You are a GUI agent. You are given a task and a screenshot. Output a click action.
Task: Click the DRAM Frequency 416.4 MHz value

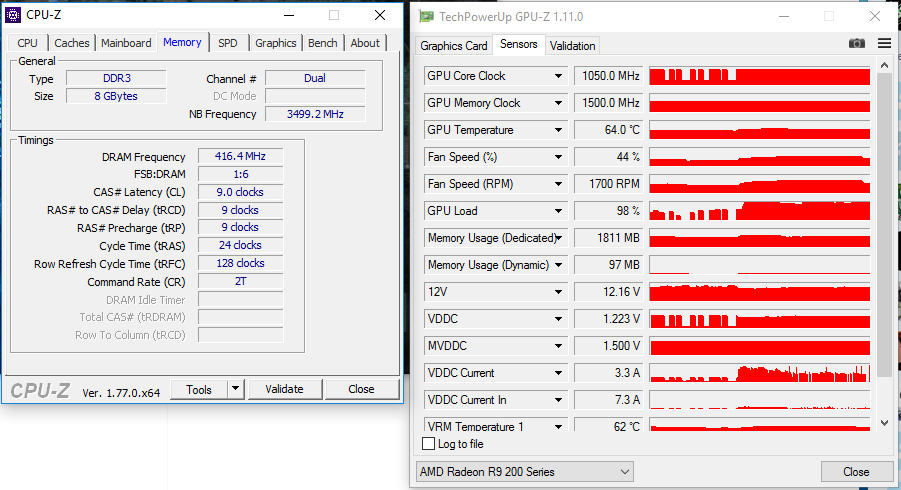(240, 156)
